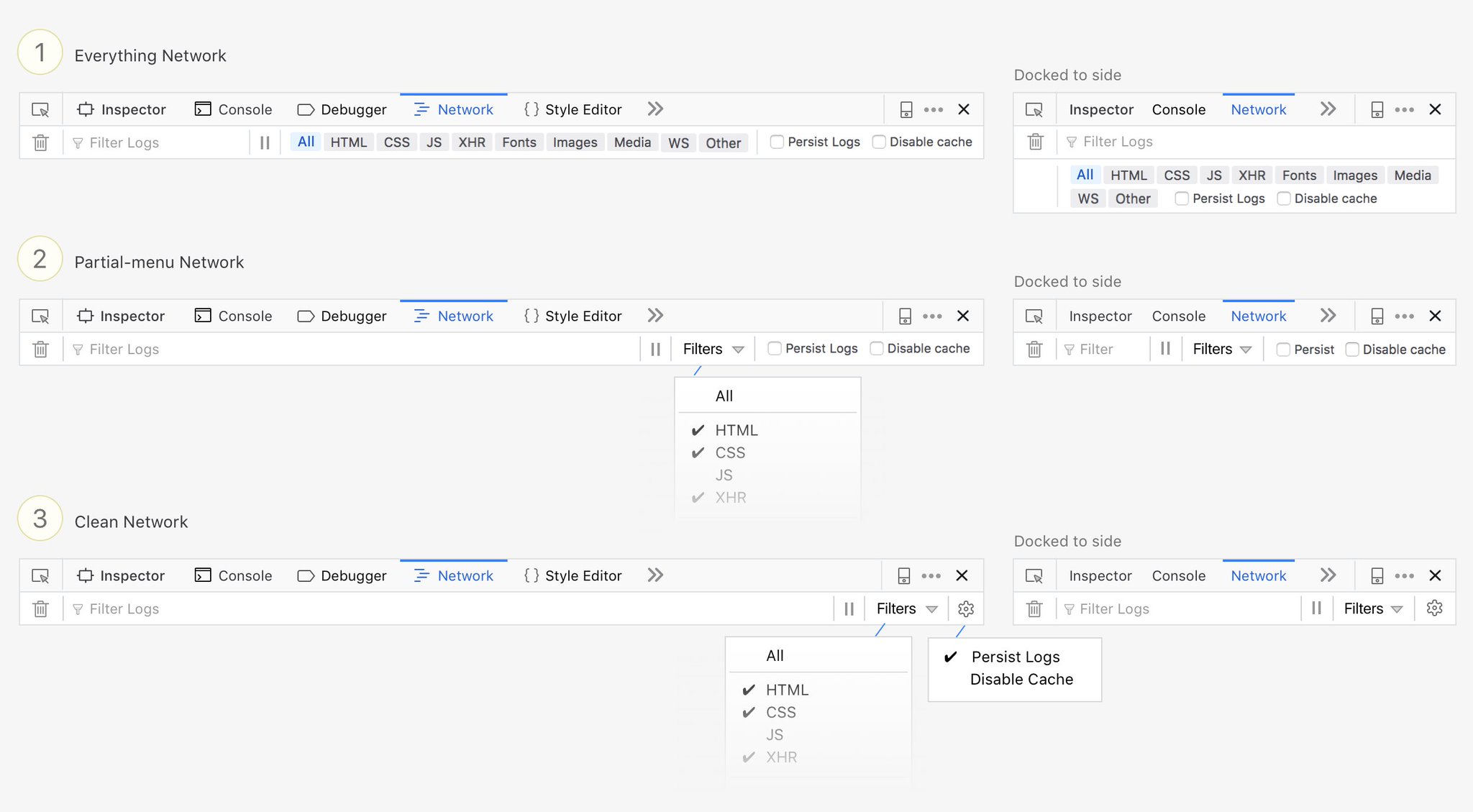Click pause icon in Partial-menu Network toolbar

[x=655, y=349]
